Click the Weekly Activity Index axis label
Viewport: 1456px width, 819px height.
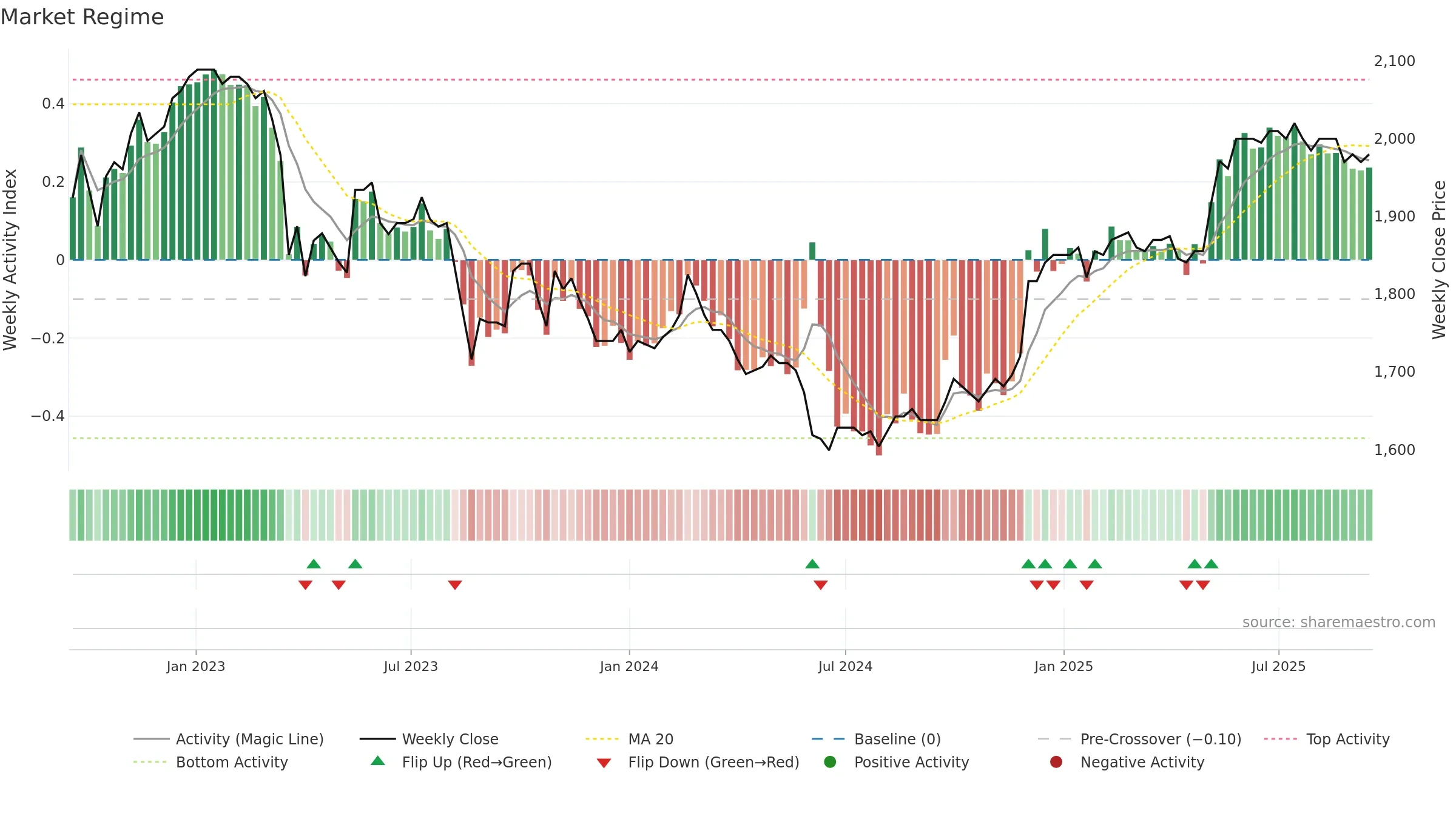coord(10,260)
